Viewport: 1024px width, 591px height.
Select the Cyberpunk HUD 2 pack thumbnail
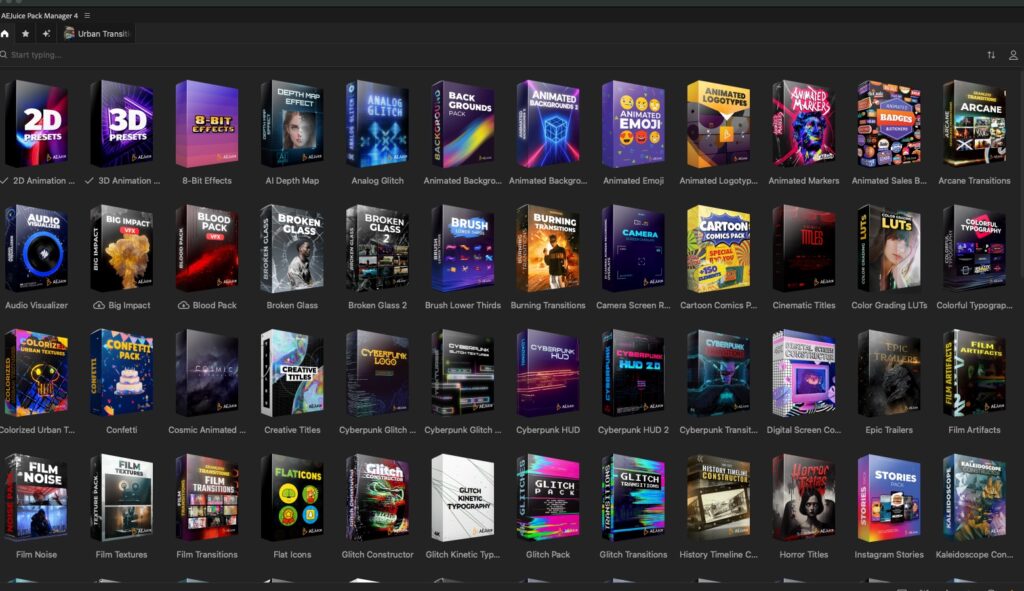(x=633, y=373)
